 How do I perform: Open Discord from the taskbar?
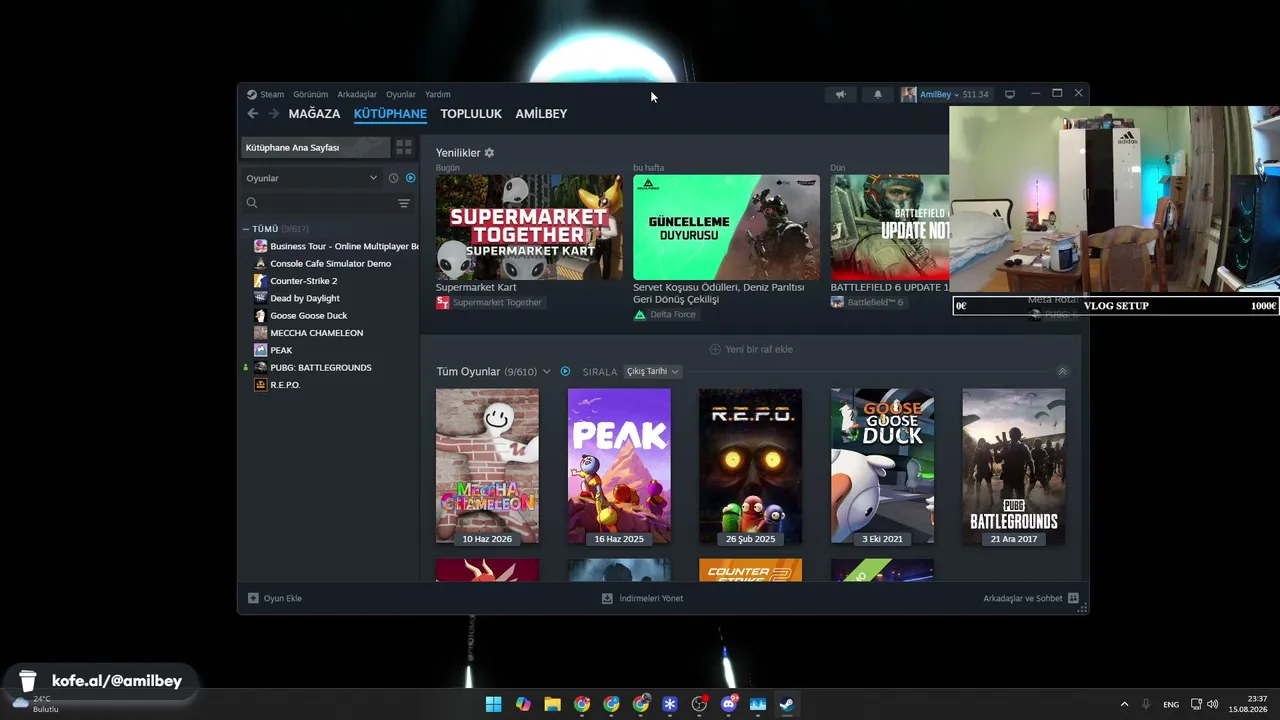[728, 704]
